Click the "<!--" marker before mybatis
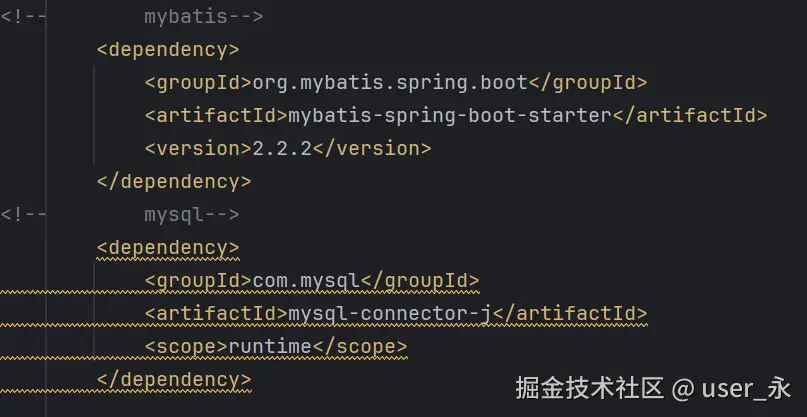This screenshot has width=807, height=417. tap(22, 17)
